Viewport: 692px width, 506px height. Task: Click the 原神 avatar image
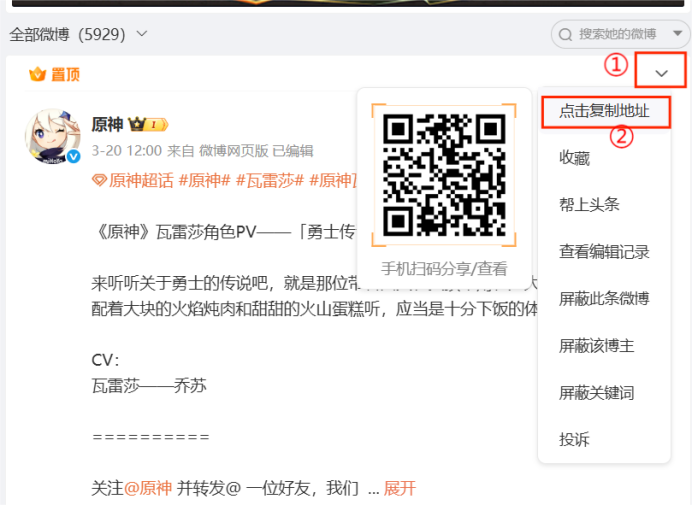click(53, 136)
